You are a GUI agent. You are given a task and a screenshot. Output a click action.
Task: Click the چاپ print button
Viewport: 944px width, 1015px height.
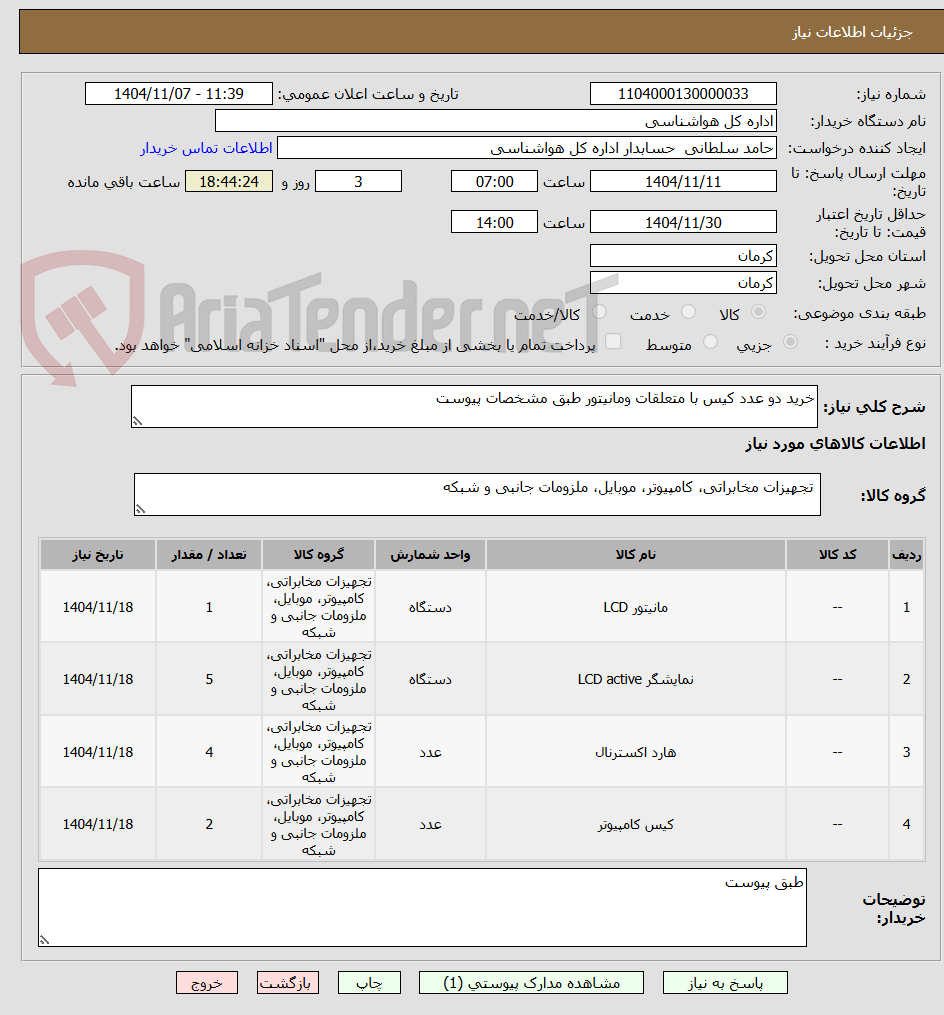tap(369, 983)
